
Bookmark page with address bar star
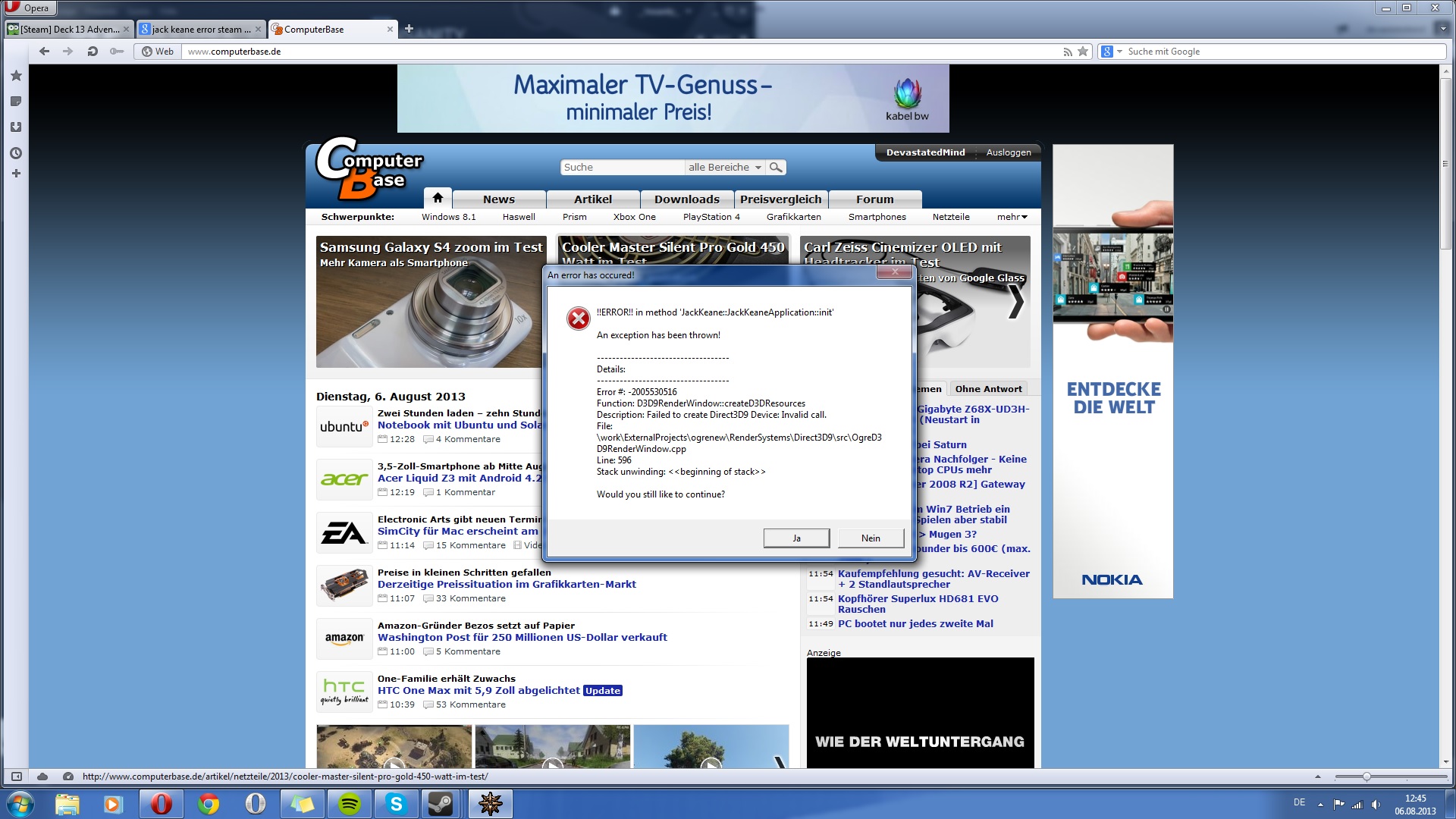point(1083,52)
